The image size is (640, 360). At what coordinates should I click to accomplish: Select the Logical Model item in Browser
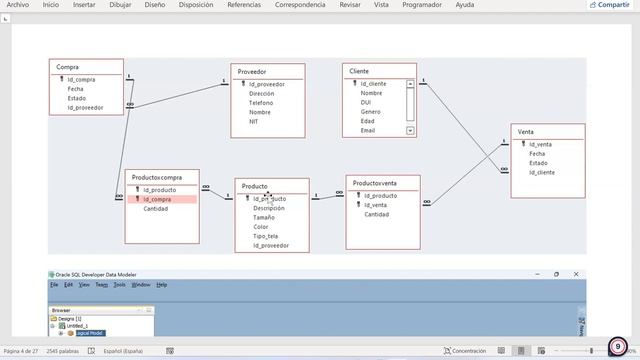(90, 333)
